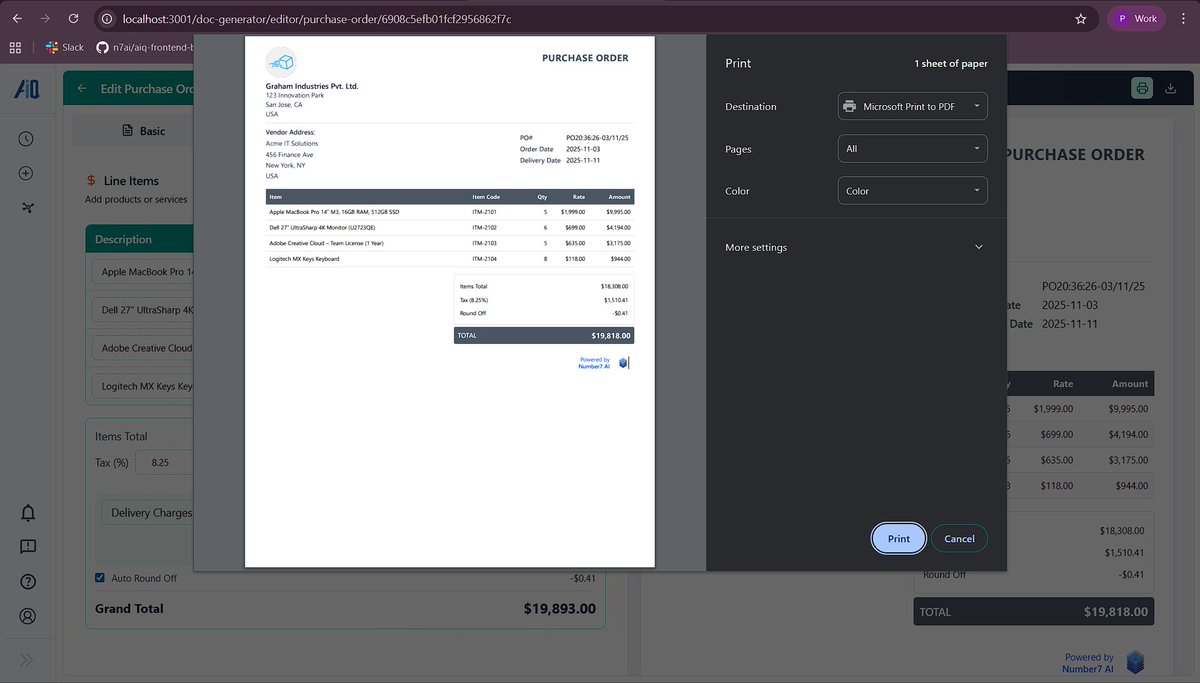This screenshot has height=683, width=1200.
Task: Open the n7ai GitHub bookmark
Action: [x=145, y=47]
